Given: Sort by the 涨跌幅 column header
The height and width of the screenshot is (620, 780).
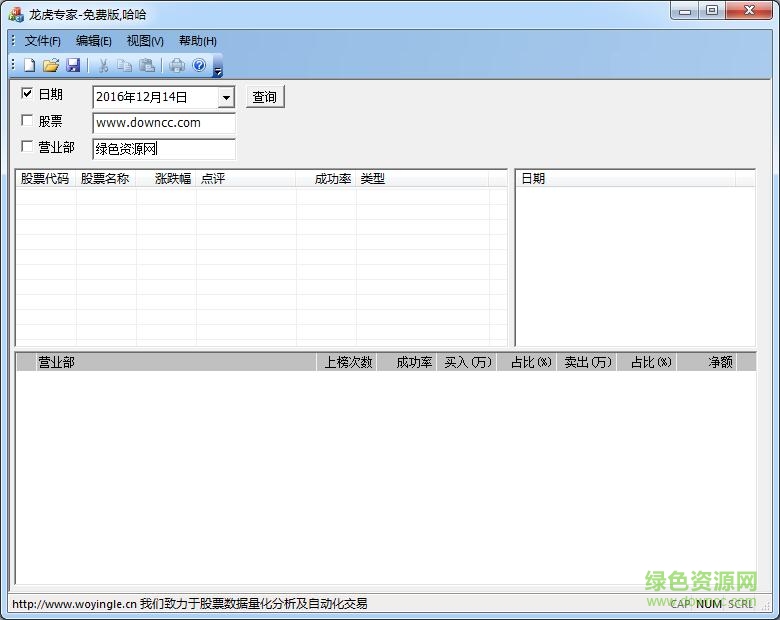Looking at the screenshot, I should 166,179.
